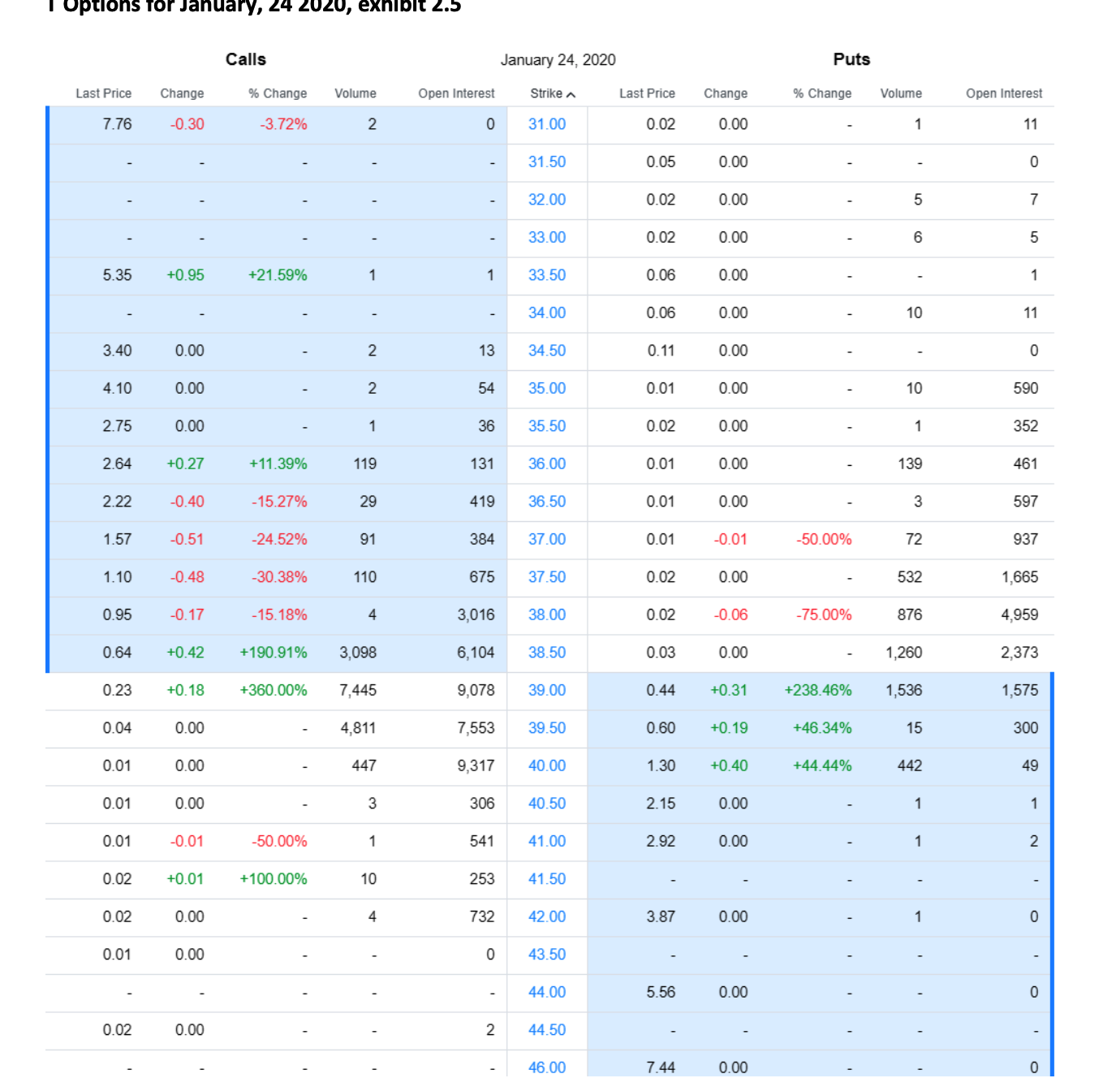1120x1091 pixels.
Task: Click the call percent change '-30.38%'
Action: (x=279, y=577)
